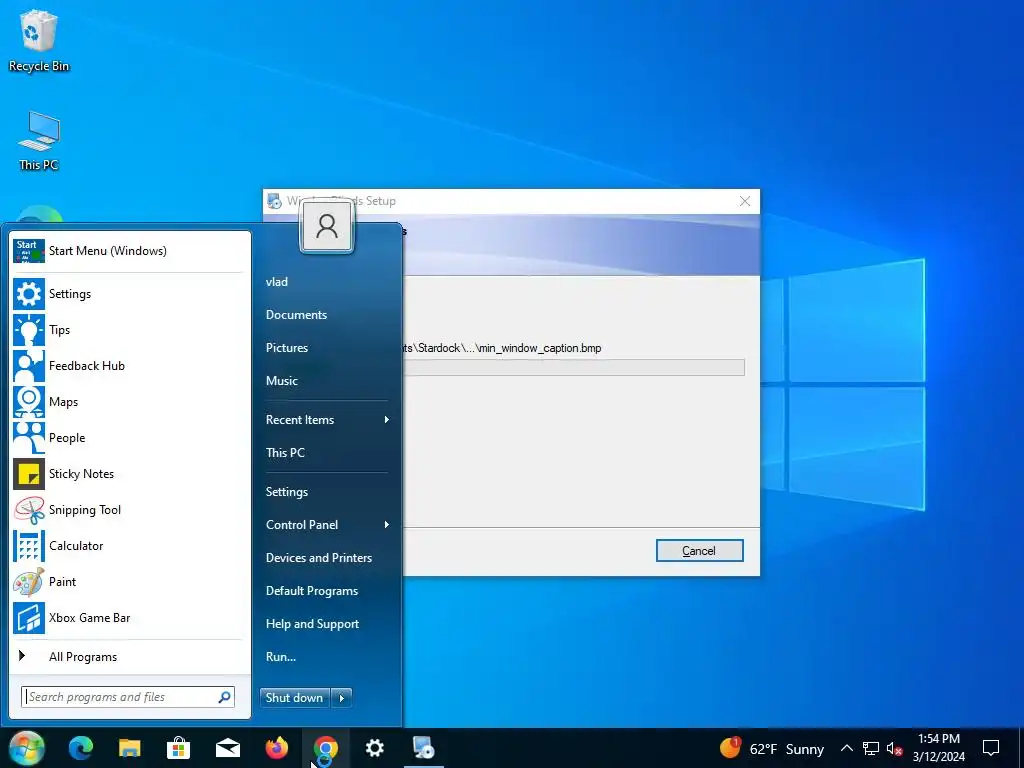Click the Start orb on taskbar

tap(27, 748)
